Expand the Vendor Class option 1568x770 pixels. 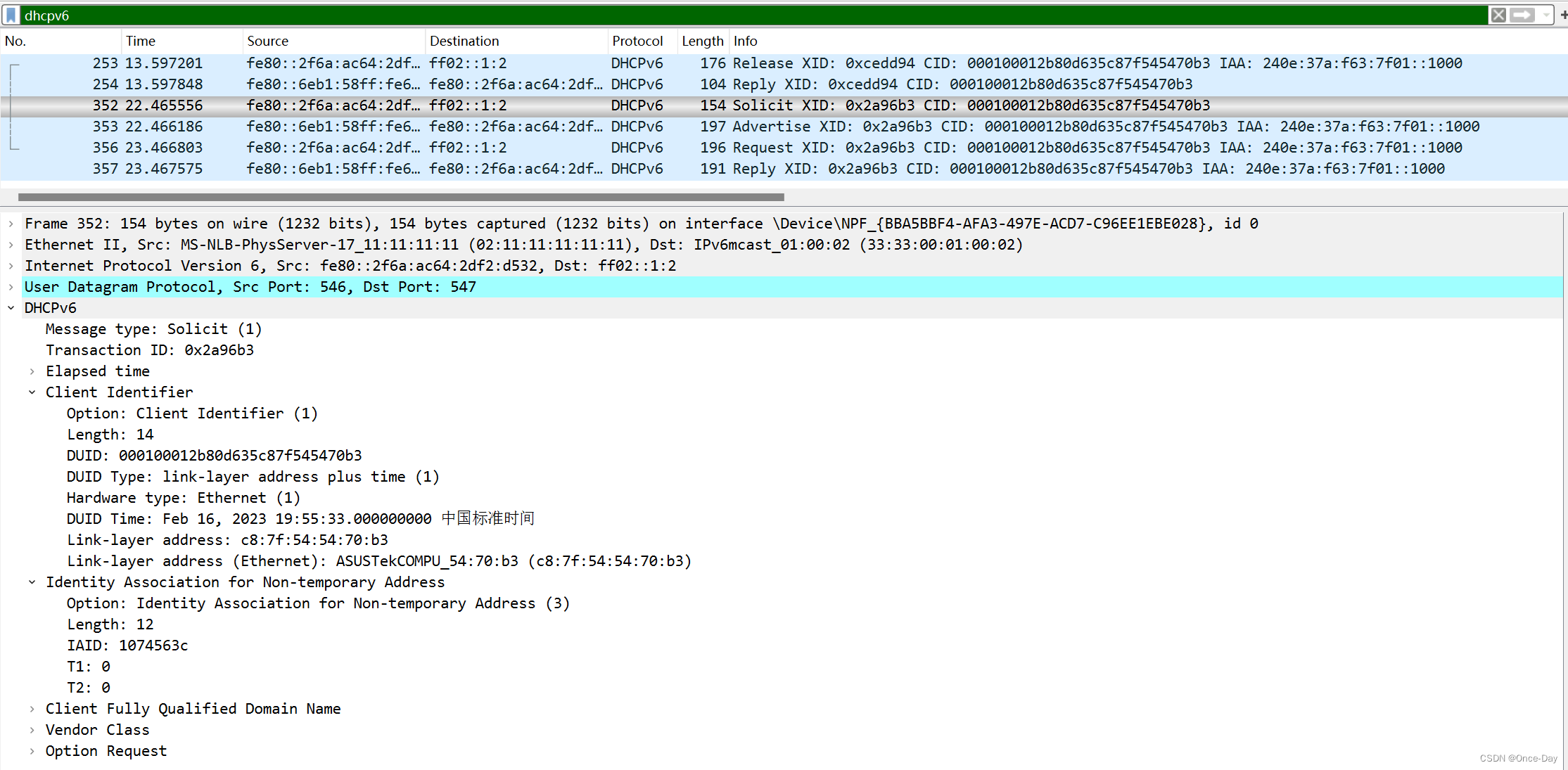coord(32,730)
